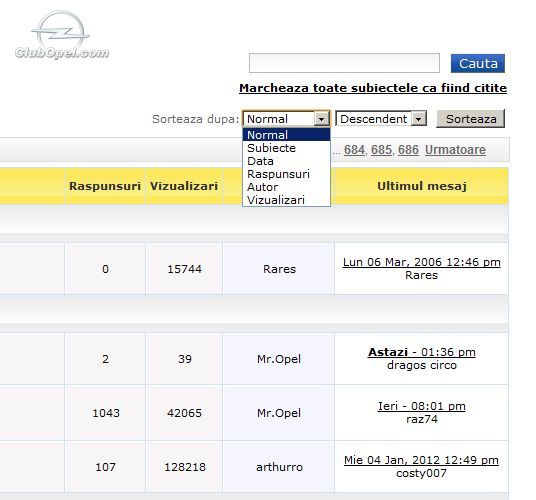Viewport: 536px width, 500px height.
Task: Click the Sorteaza dupa dropdown arrow
Action: [321, 119]
